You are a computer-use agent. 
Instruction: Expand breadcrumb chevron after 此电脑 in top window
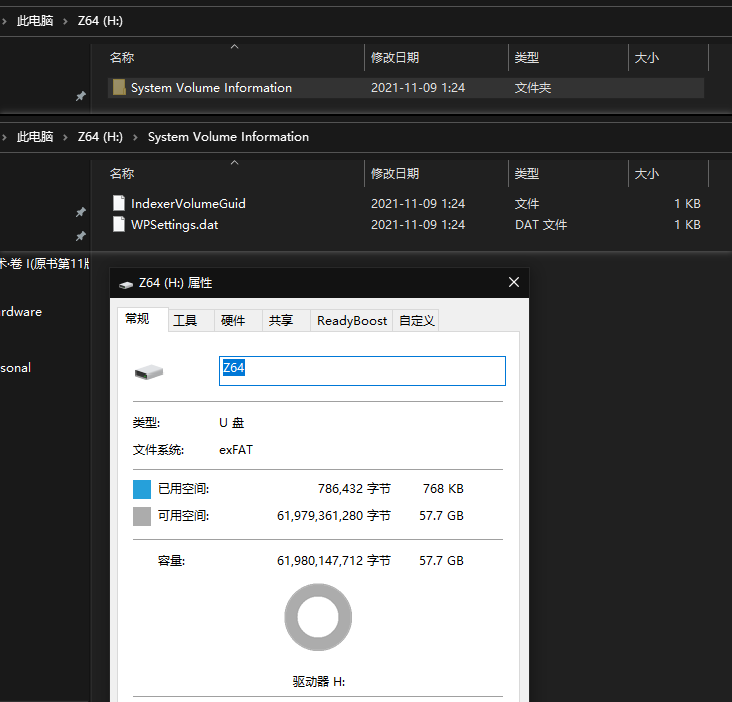point(66,21)
